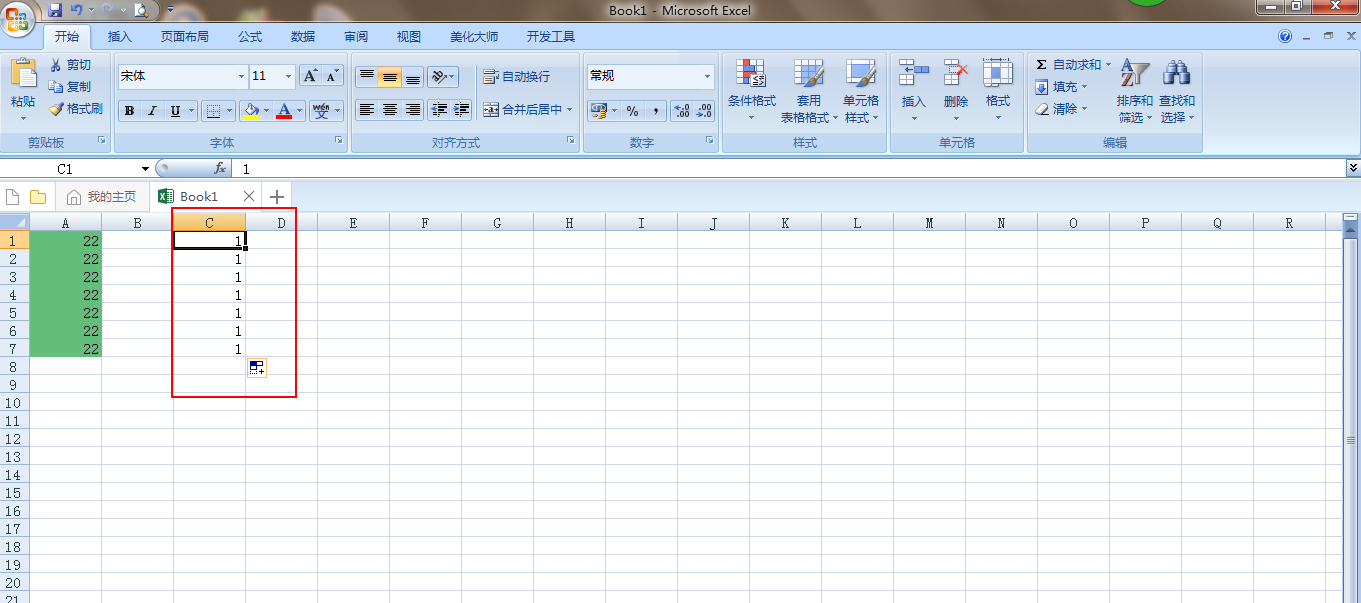Open the 公式 (Formulas) ribbon tab

[249, 37]
